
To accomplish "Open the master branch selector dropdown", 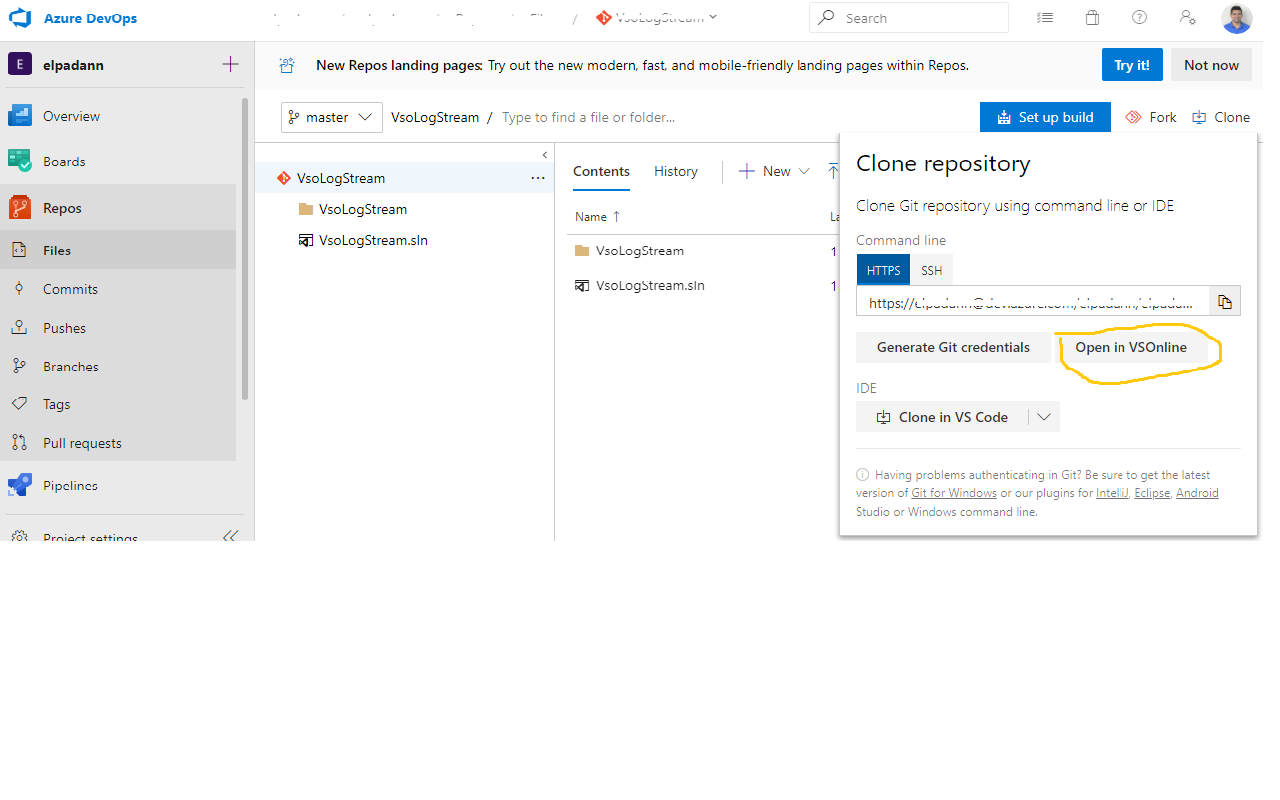I will 331,117.
